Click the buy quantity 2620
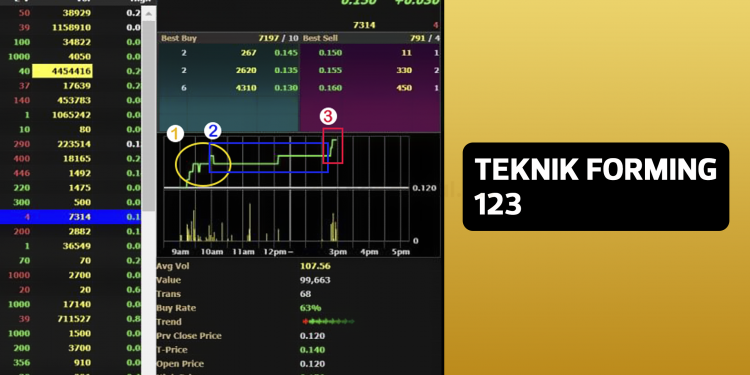750x375 pixels. pos(247,70)
